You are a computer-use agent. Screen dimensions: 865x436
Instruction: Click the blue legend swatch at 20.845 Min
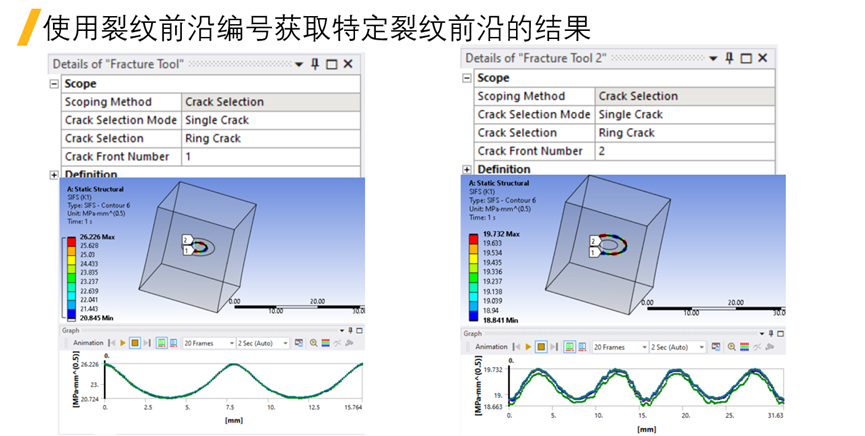click(71, 315)
